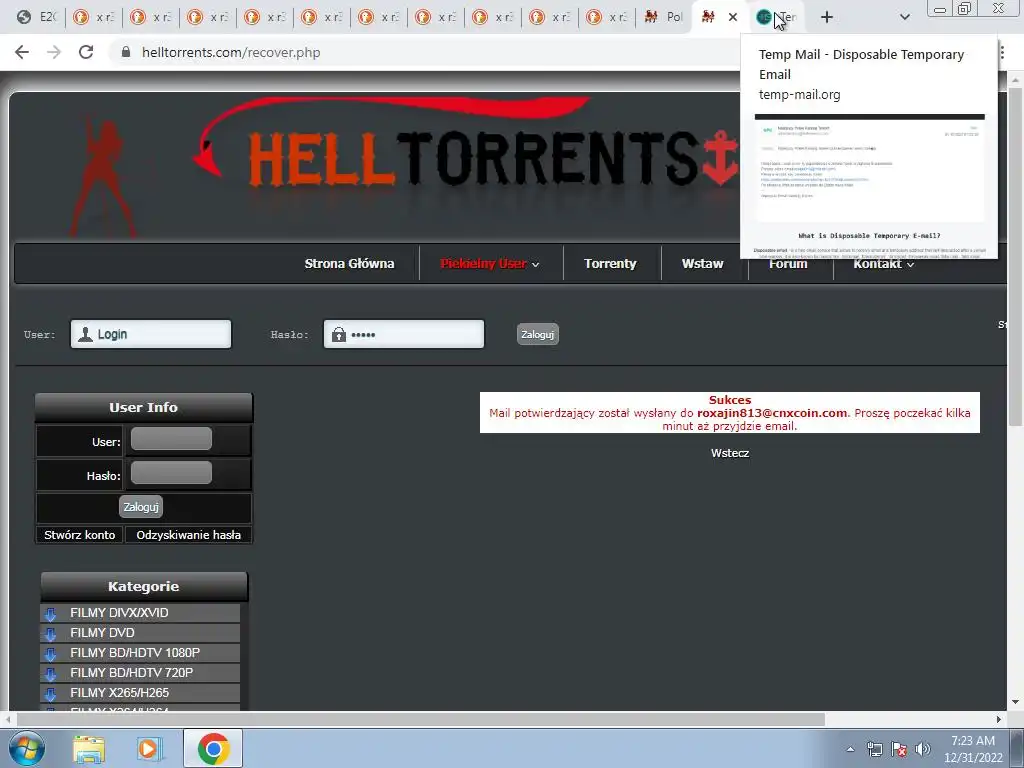Click the vertical scrollbar thumb
Viewport: 1024px width, 768px height.
(1015, 255)
